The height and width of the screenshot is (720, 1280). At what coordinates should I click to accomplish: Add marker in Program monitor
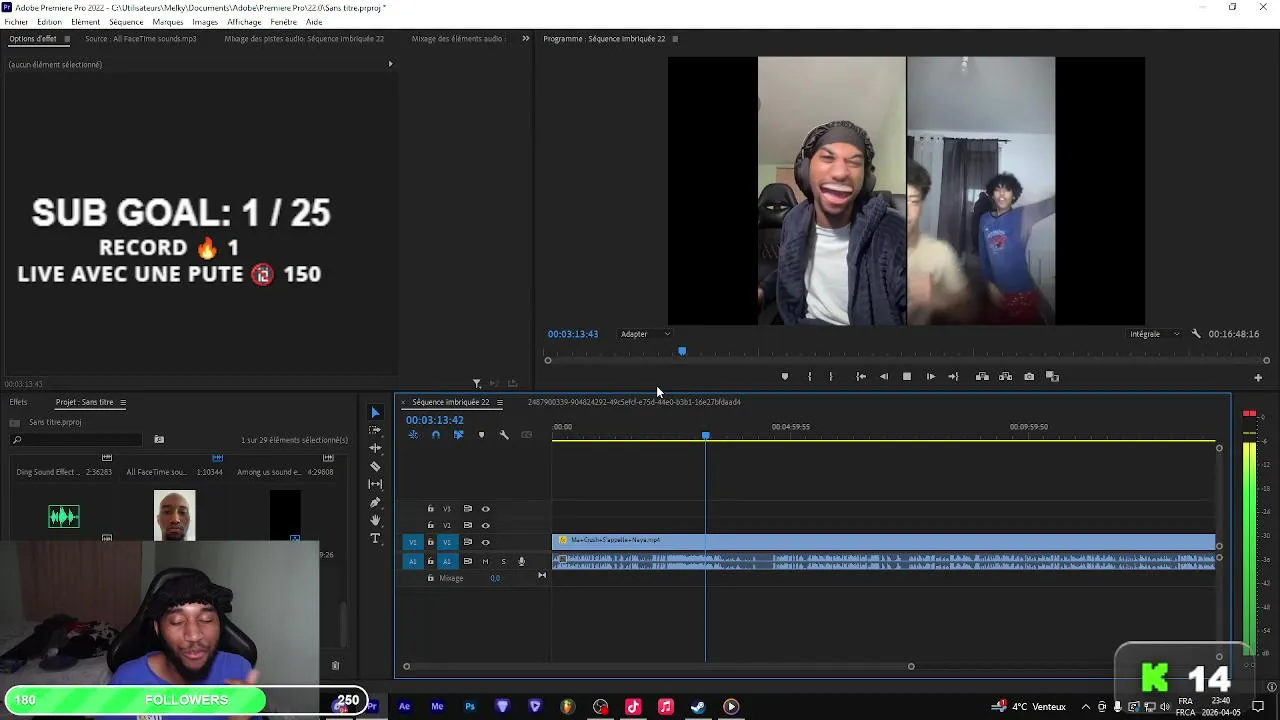pyautogui.click(x=785, y=377)
